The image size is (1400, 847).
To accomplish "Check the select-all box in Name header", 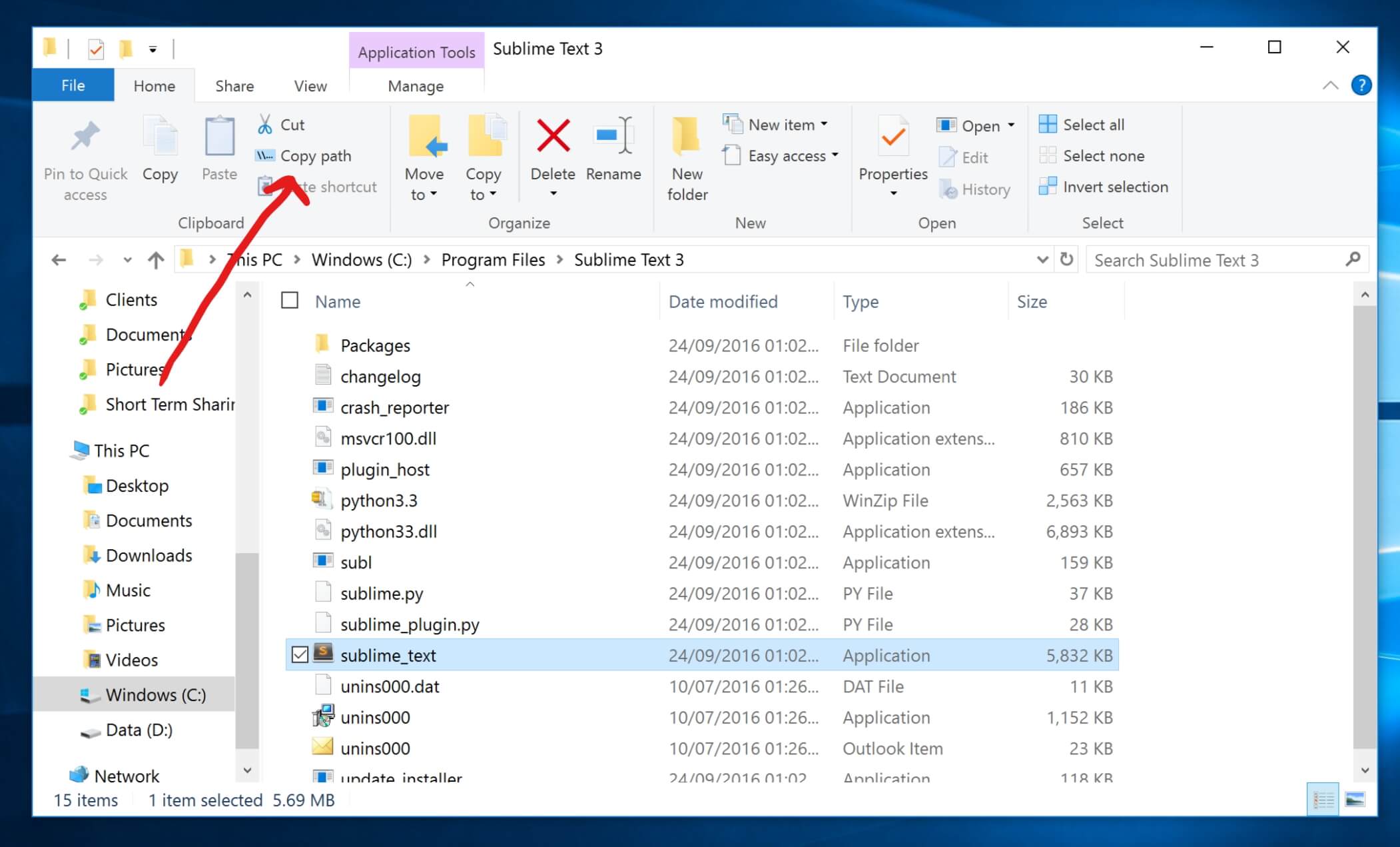I will click(289, 301).
